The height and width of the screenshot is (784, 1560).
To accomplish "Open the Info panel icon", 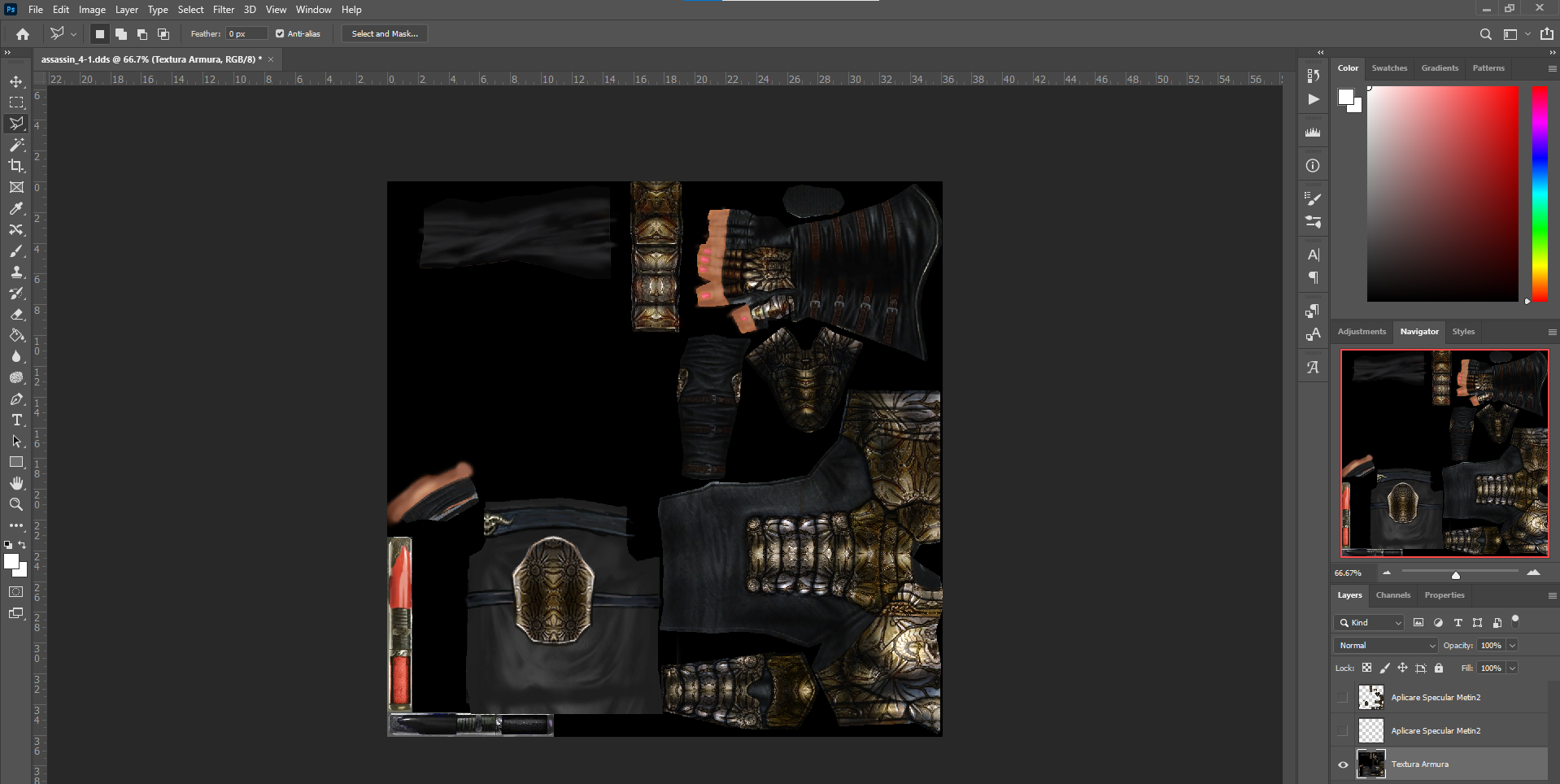I will pyautogui.click(x=1313, y=166).
